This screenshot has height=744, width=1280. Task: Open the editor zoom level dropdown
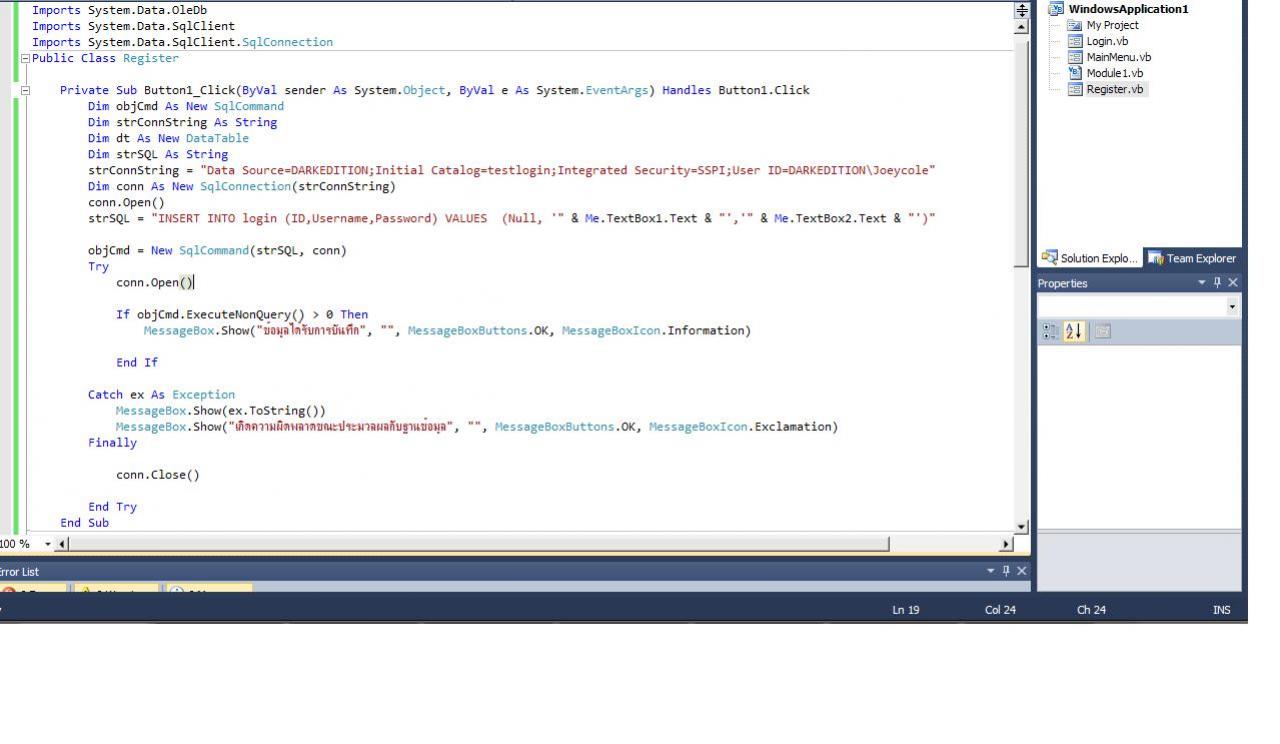[48, 544]
